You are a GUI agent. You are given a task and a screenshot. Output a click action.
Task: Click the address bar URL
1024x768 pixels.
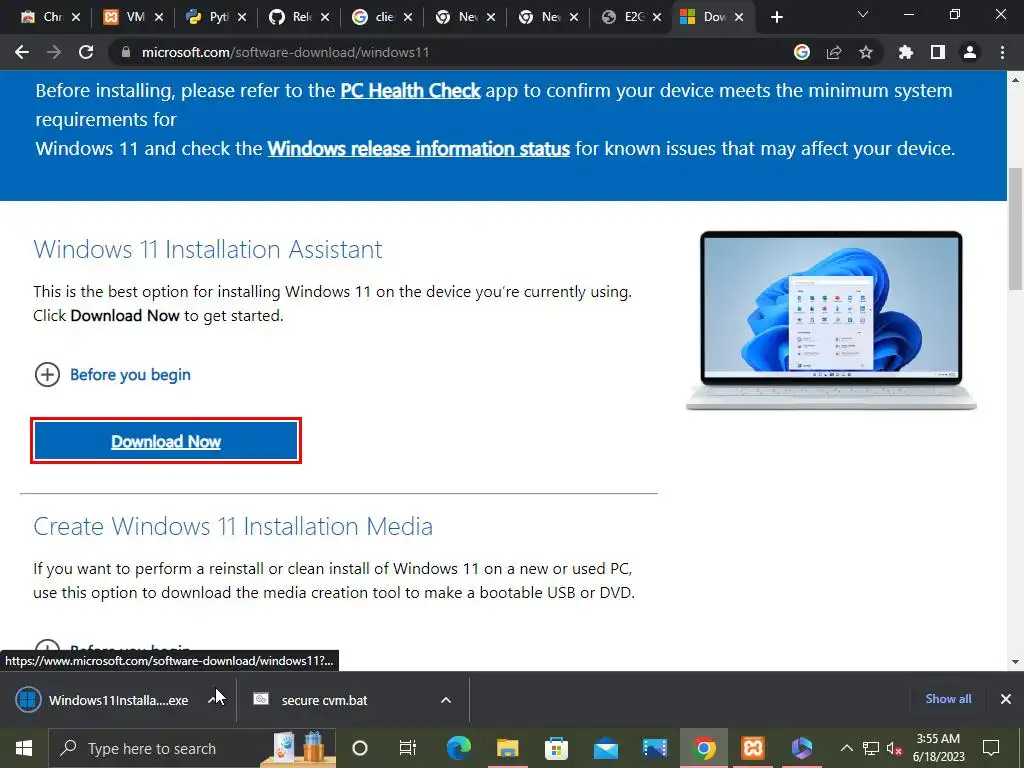click(x=285, y=52)
